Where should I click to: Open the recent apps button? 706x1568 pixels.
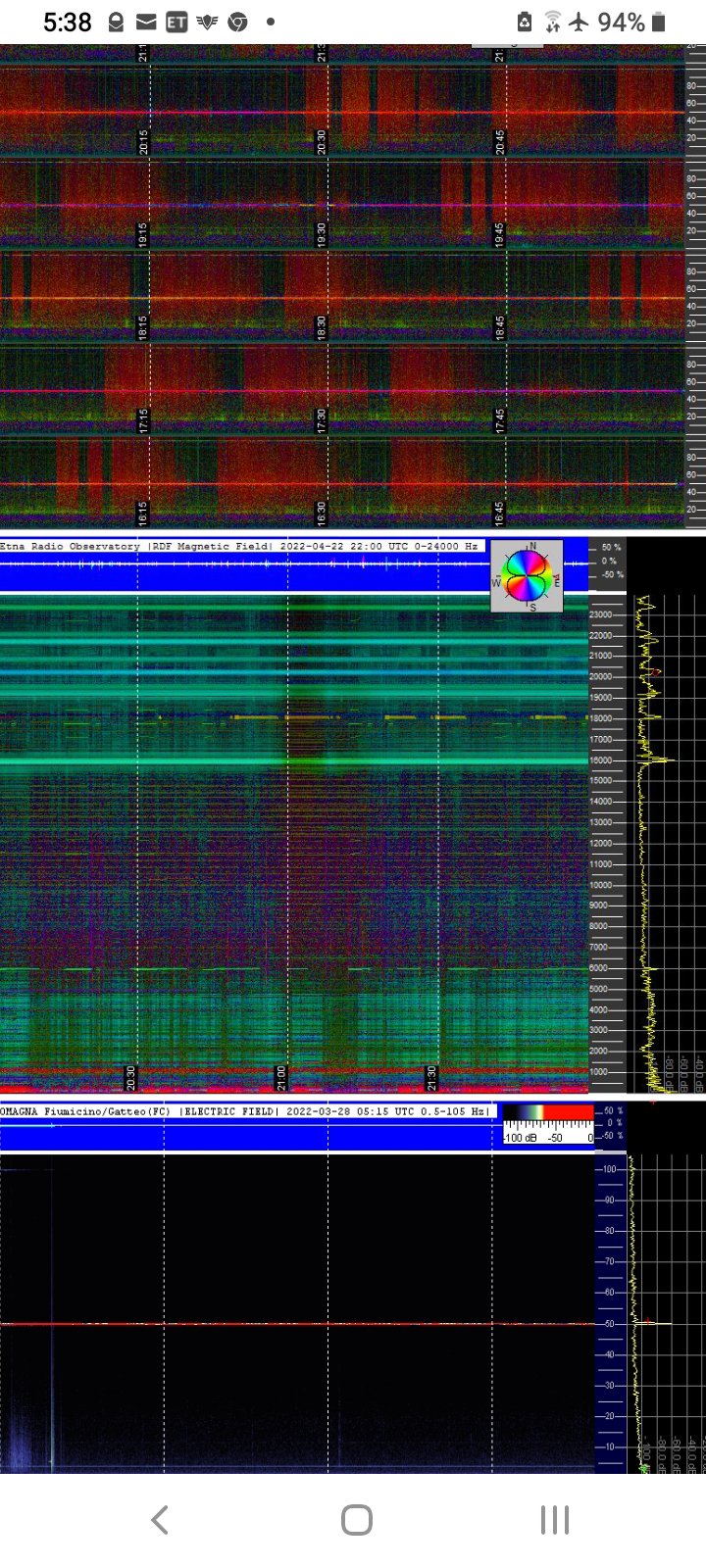(x=554, y=1520)
